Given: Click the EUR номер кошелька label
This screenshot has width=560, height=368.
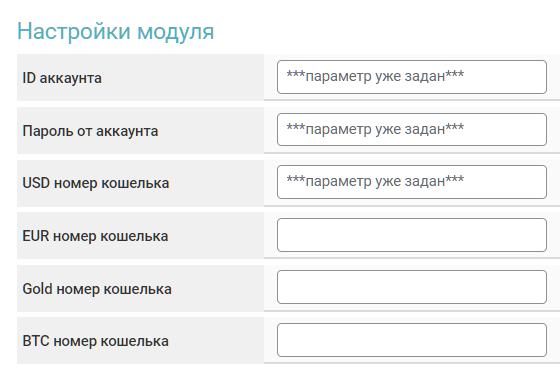Looking at the screenshot, I should coord(95,236).
